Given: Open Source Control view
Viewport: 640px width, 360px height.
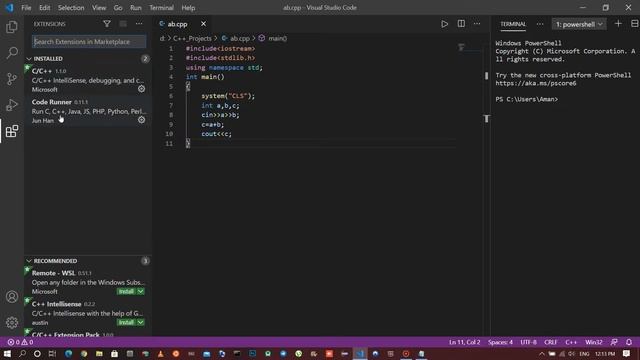Looking at the screenshot, I should coord(12,79).
